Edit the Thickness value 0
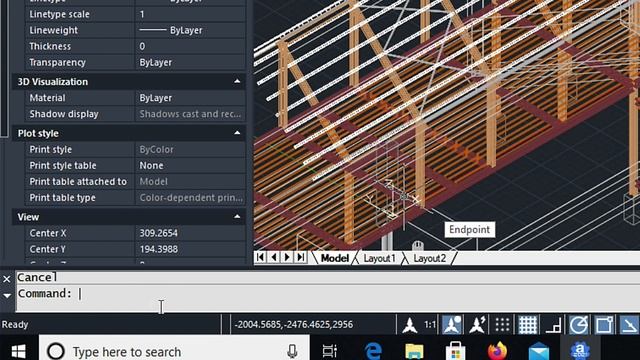This screenshot has height=360, width=640. pyautogui.click(x=190, y=46)
